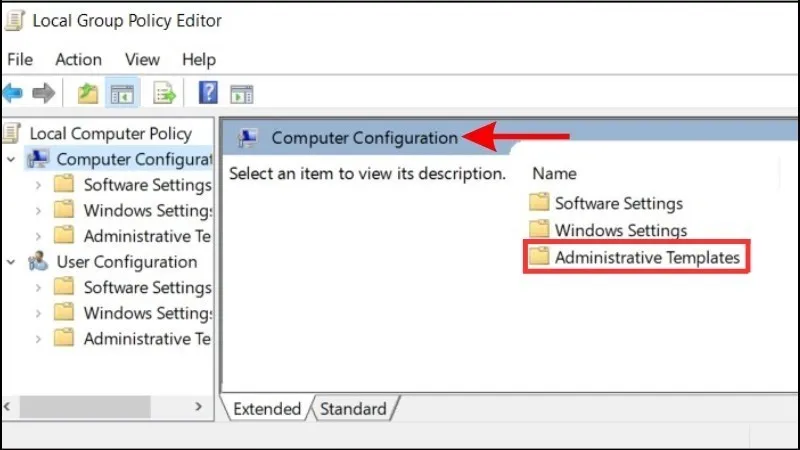Screen dimensions: 800x450
Task: Click the Export List toolbar icon
Action: [x=164, y=93]
